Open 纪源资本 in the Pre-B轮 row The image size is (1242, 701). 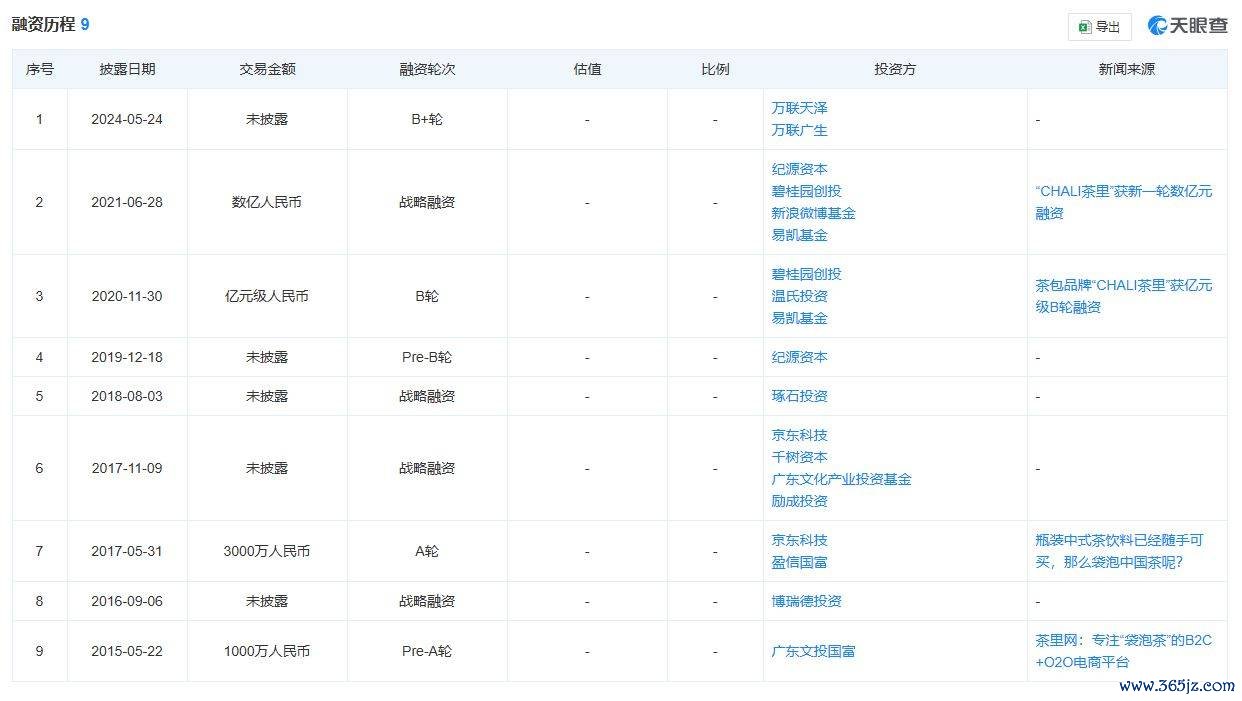[x=799, y=357]
